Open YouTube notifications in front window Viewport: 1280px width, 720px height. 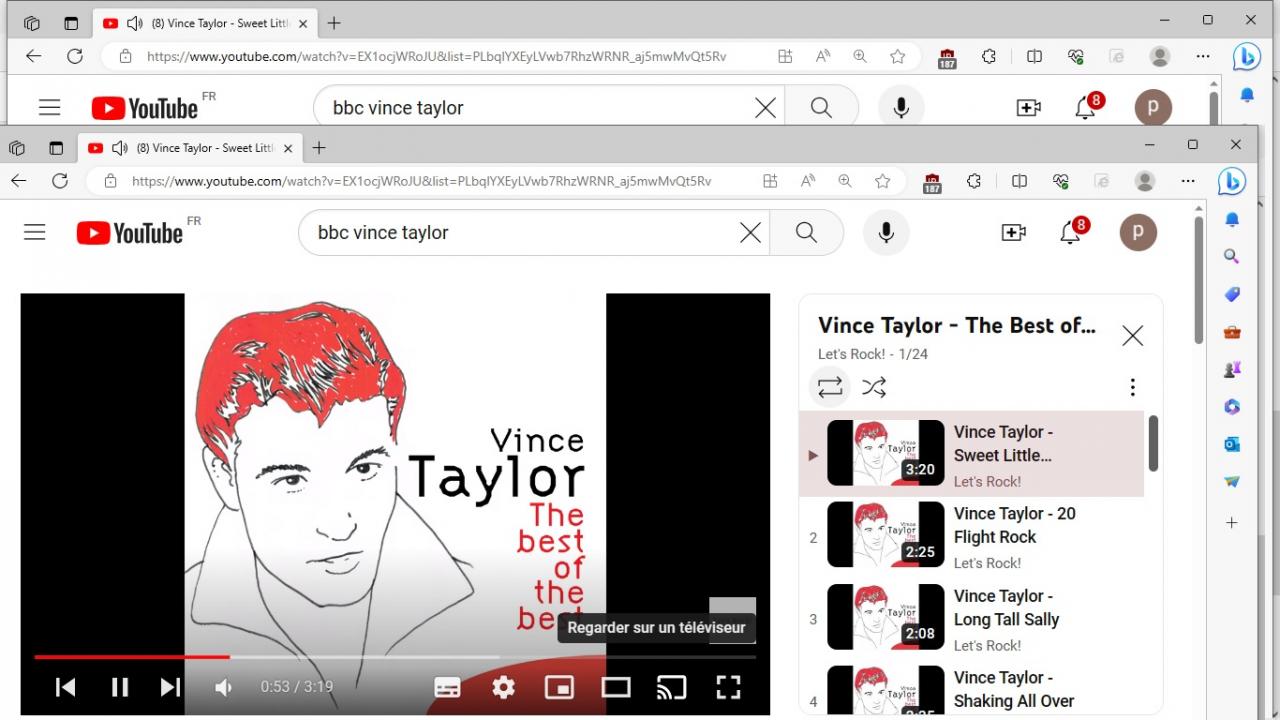(x=1072, y=231)
